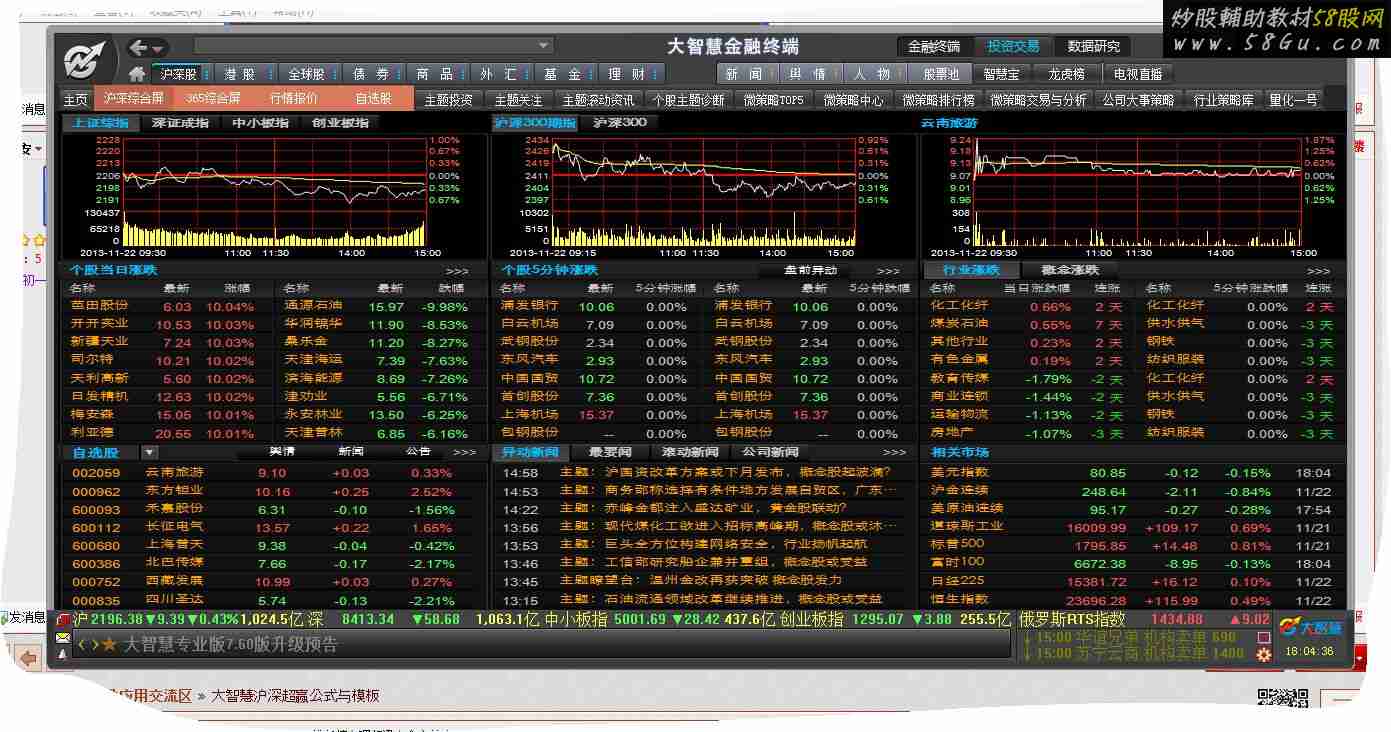Open 智慧宝

pyautogui.click(x=1001, y=74)
